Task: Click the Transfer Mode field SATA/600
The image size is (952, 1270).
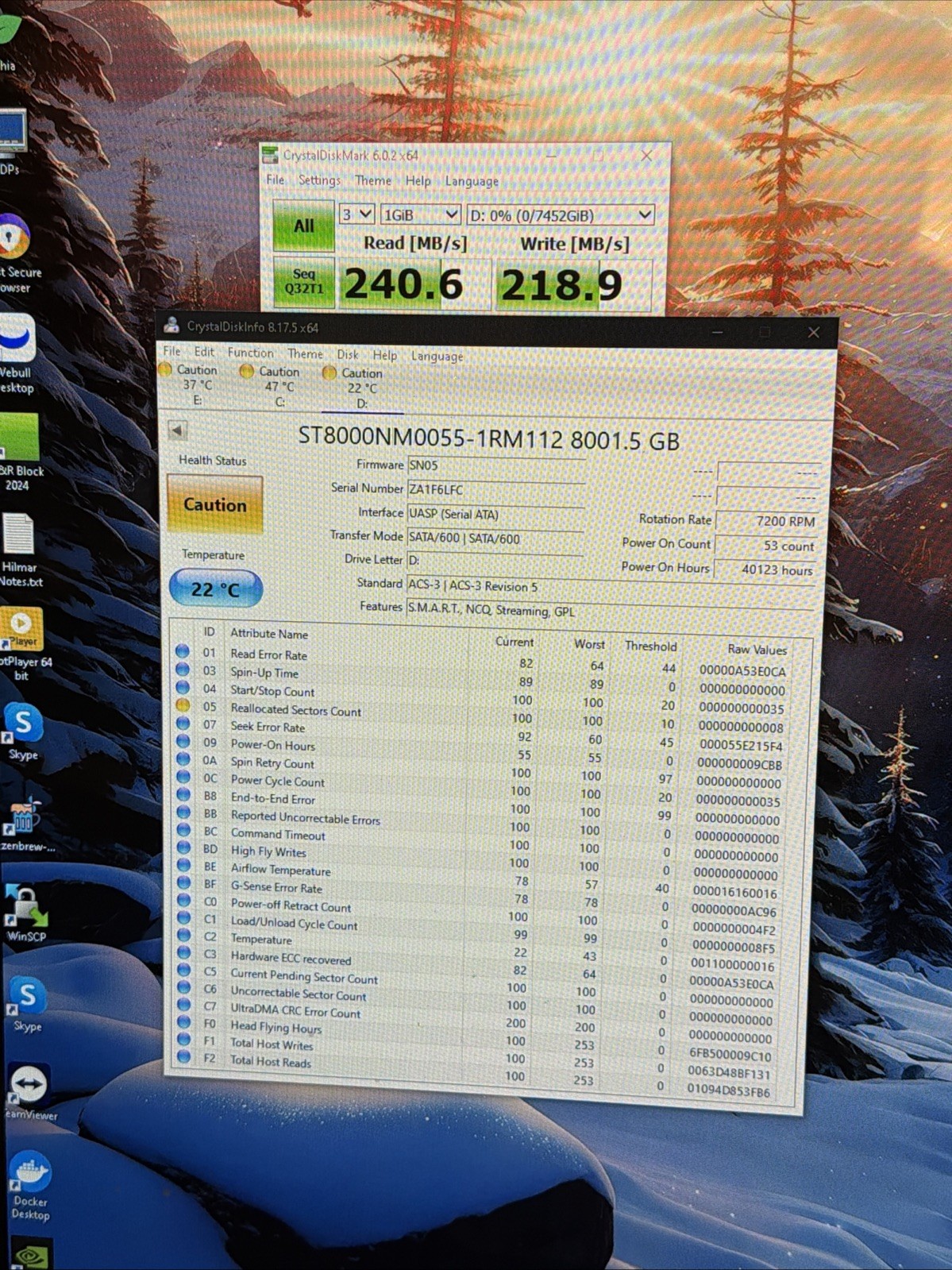Action: tap(496, 538)
